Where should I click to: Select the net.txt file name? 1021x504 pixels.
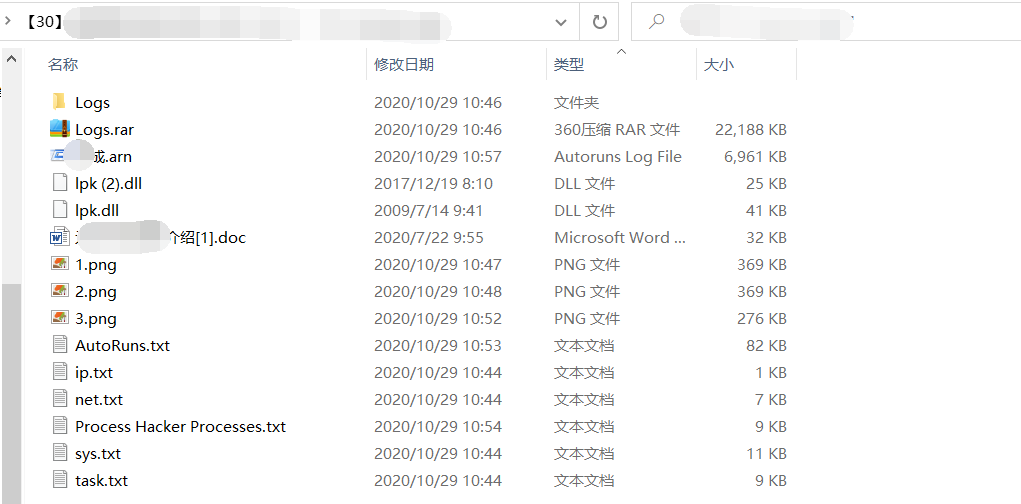pos(99,399)
